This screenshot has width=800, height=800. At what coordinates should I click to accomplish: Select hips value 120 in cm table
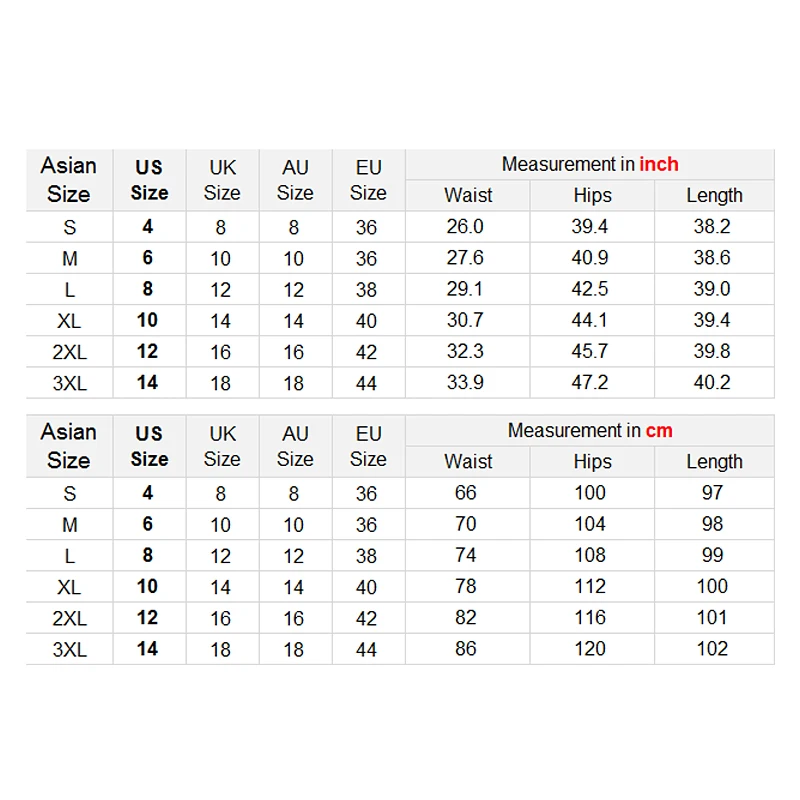coord(590,648)
